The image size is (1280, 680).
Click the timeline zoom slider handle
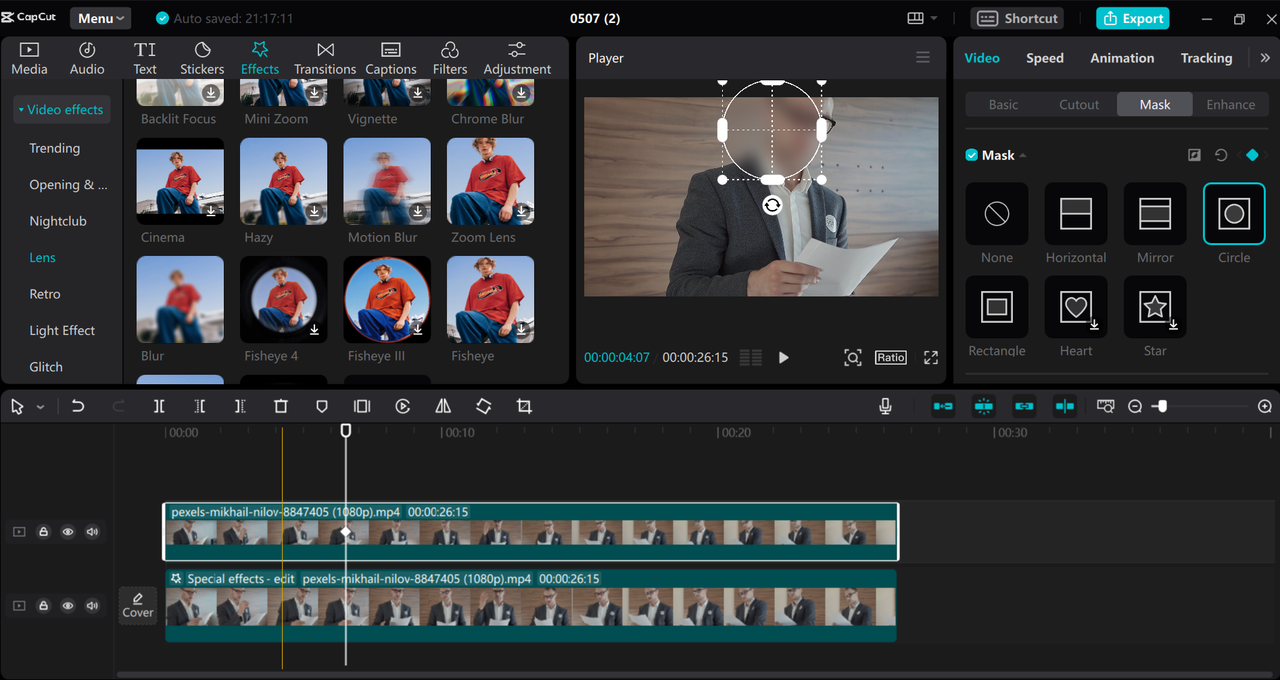click(1160, 406)
